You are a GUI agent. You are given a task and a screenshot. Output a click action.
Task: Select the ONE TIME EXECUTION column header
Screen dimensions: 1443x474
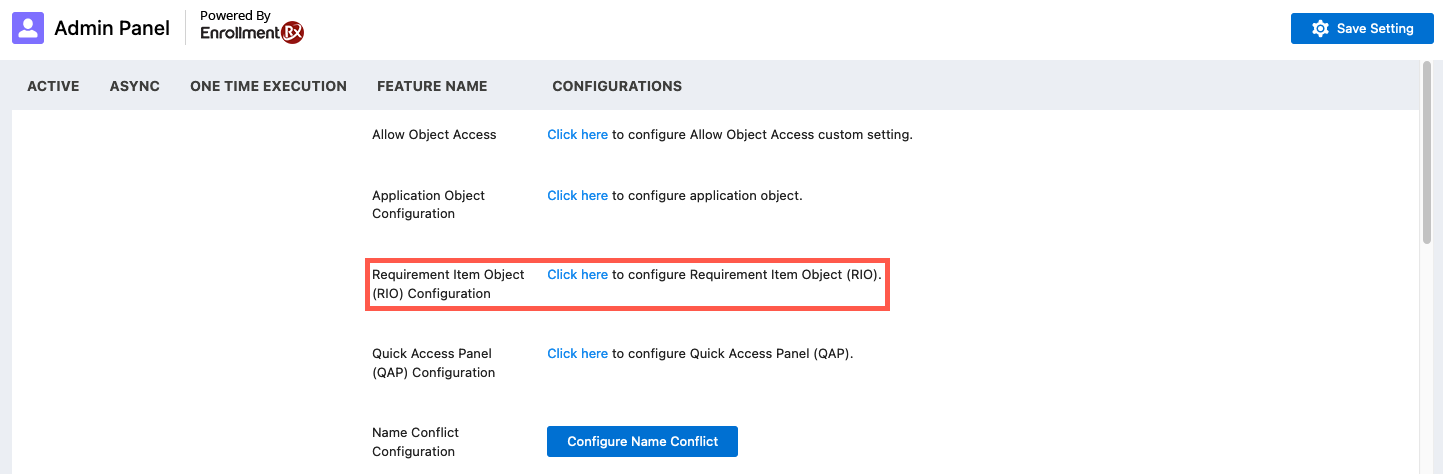click(268, 86)
